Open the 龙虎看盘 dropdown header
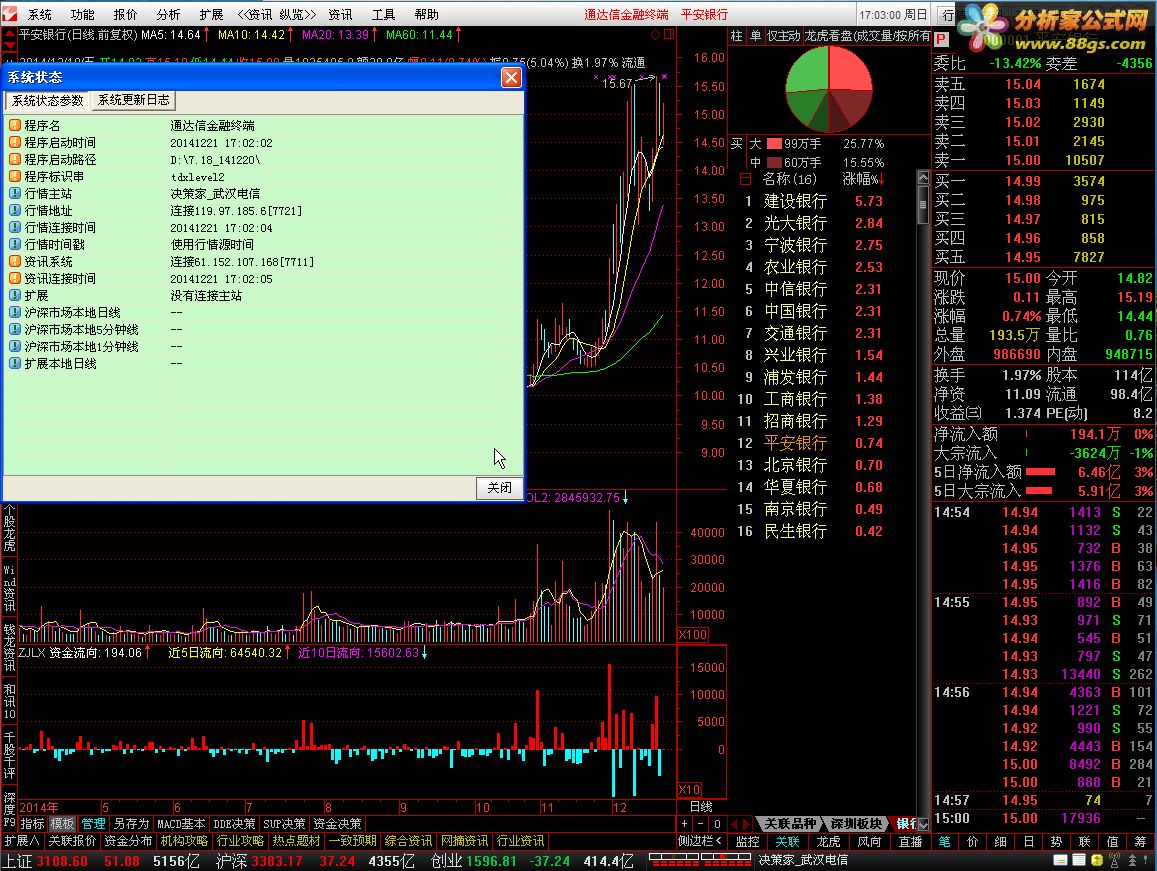Viewport: 1157px width, 871px height. pos(867,35)
